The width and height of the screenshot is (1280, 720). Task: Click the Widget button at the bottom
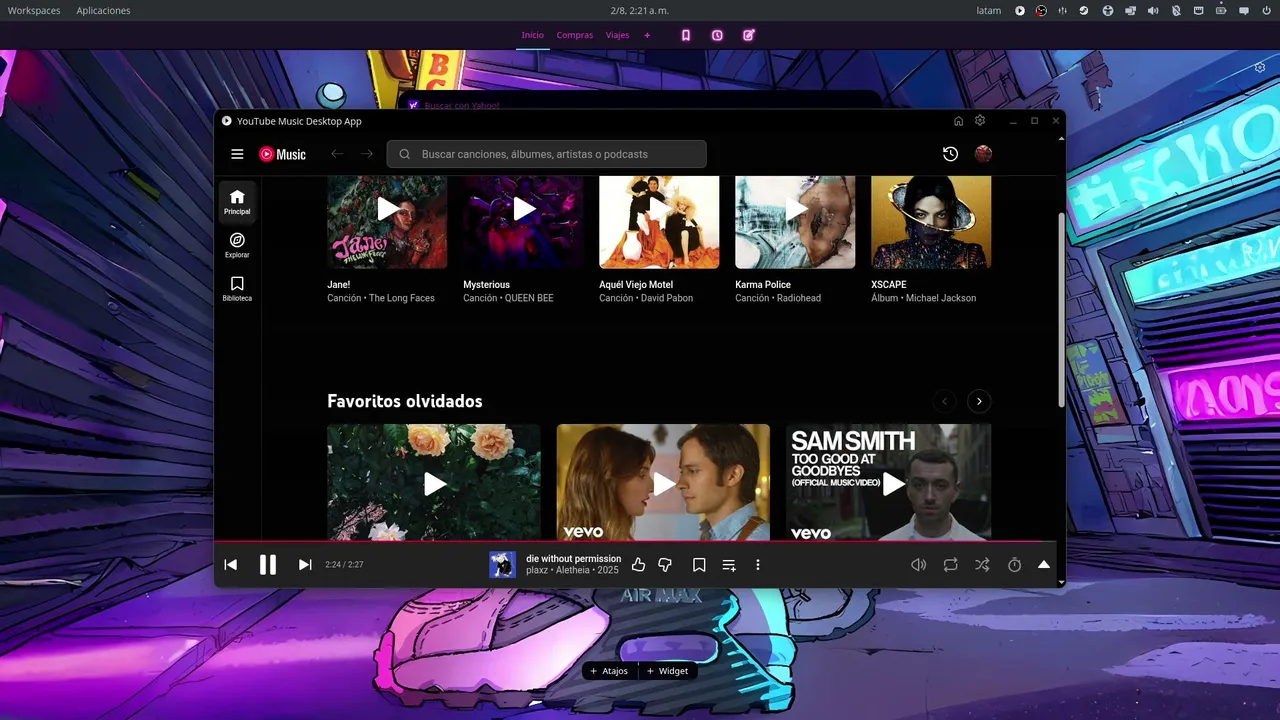668,671
